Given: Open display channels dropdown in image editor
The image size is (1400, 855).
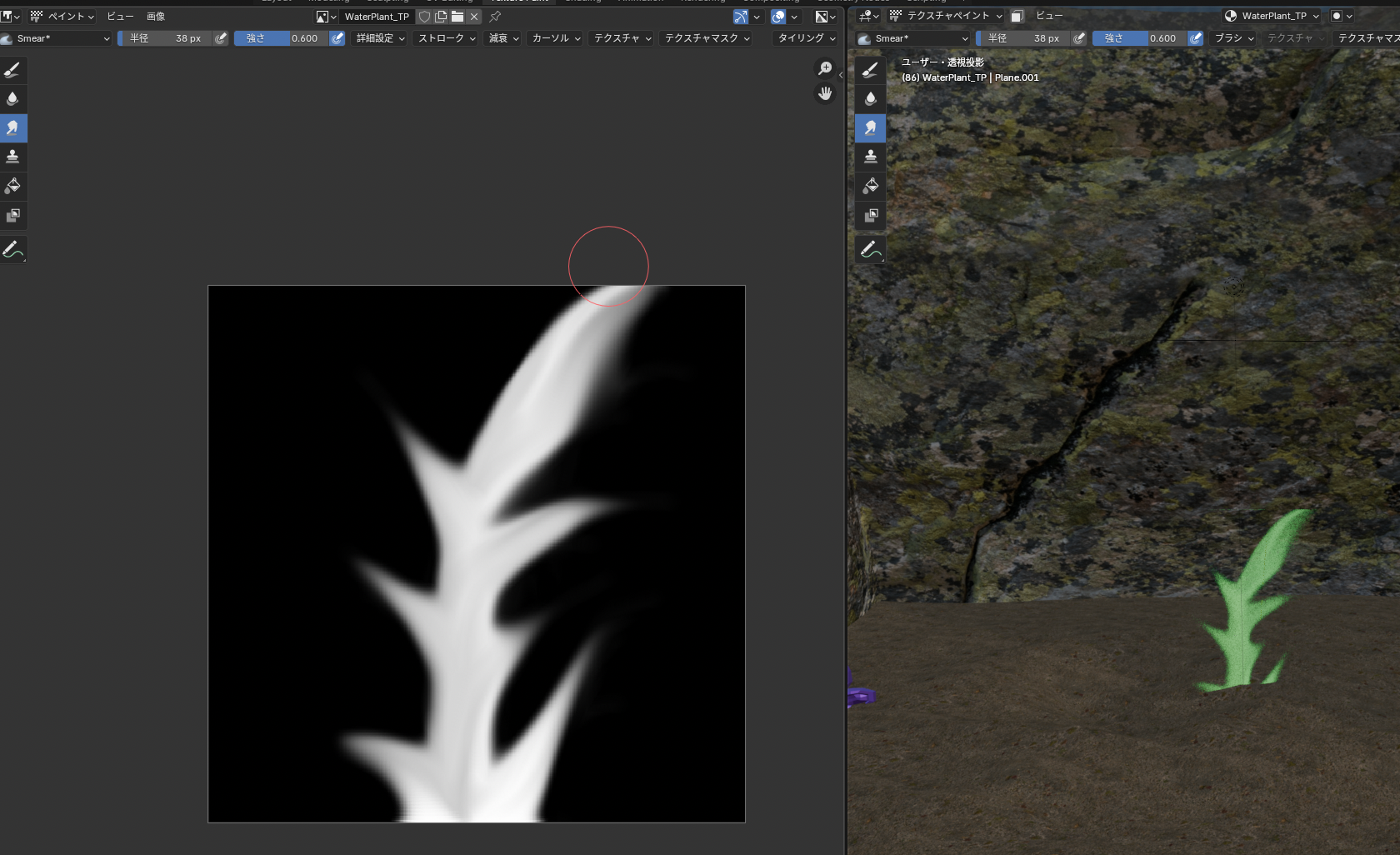Looking at the screenshot, I should click(825, 17).
